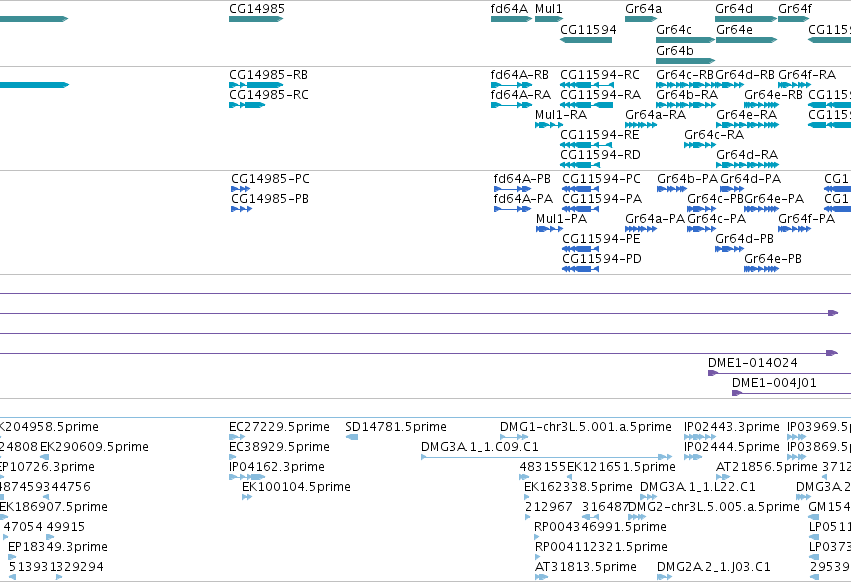This screenshot has width=851, height=582.
Task: Click protein Gr64b-PA
Action: (672, 189)
